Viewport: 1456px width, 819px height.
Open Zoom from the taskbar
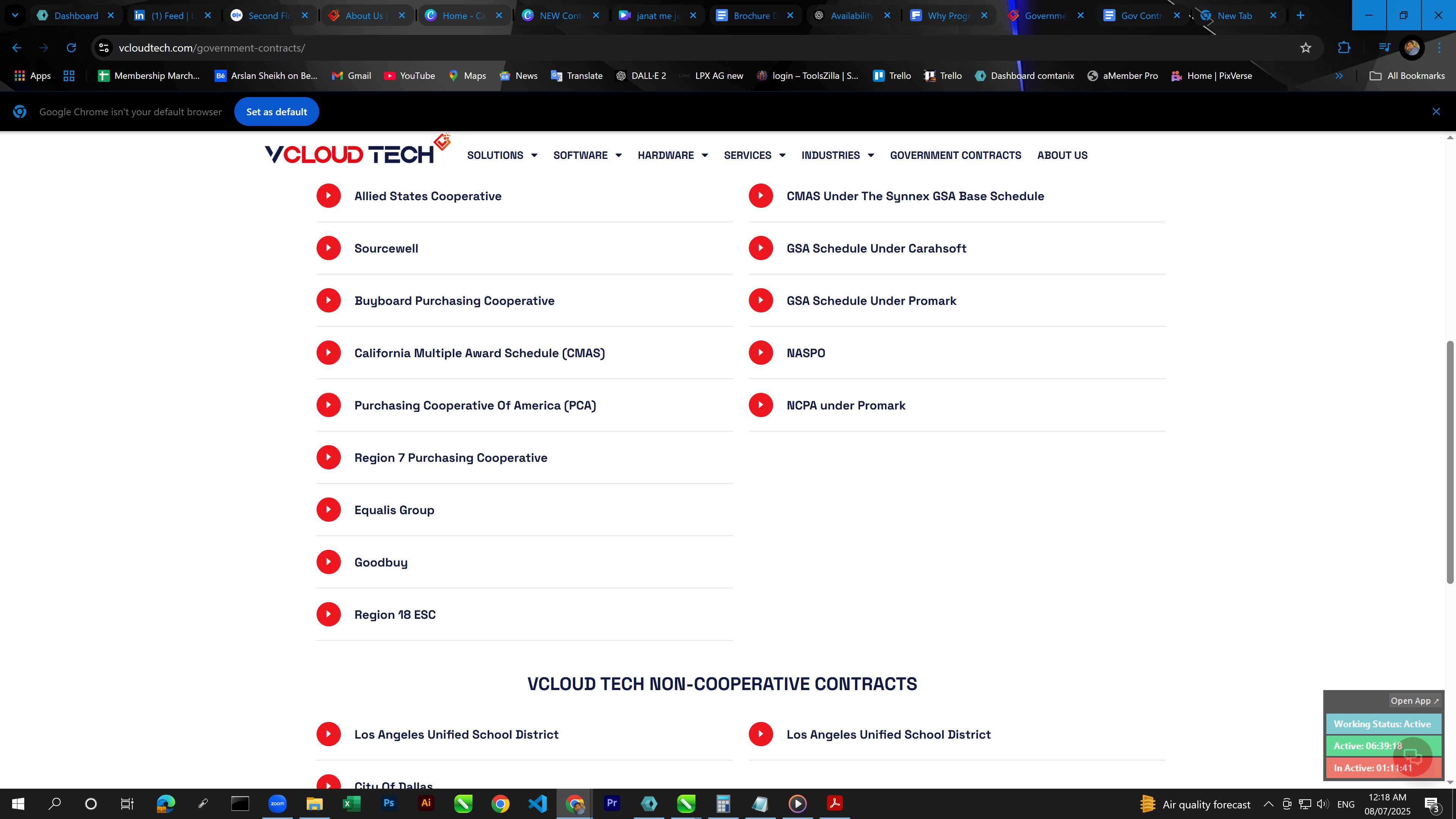[x=277, y=803]
